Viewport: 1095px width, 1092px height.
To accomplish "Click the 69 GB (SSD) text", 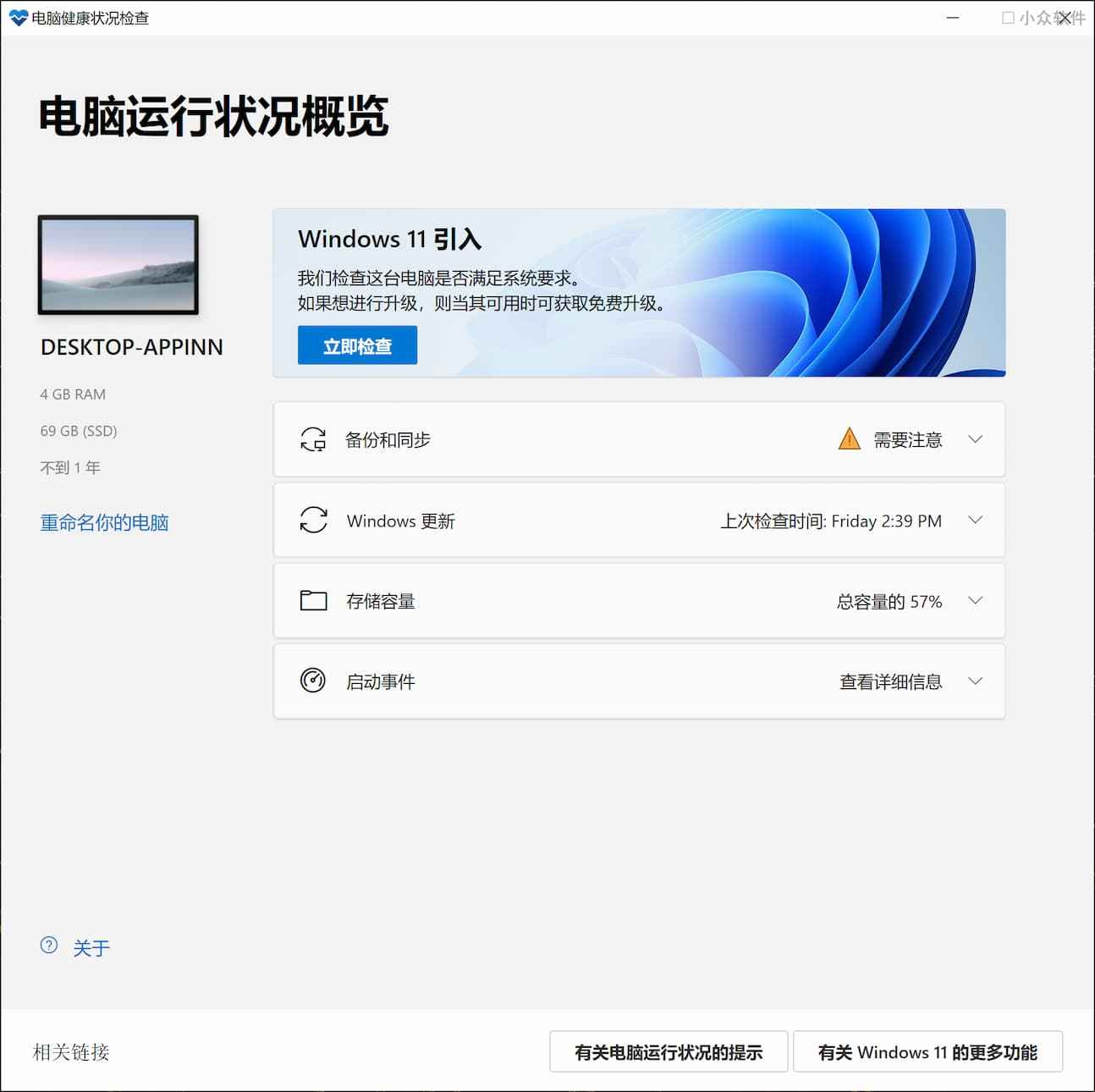I will coord(79,431).
